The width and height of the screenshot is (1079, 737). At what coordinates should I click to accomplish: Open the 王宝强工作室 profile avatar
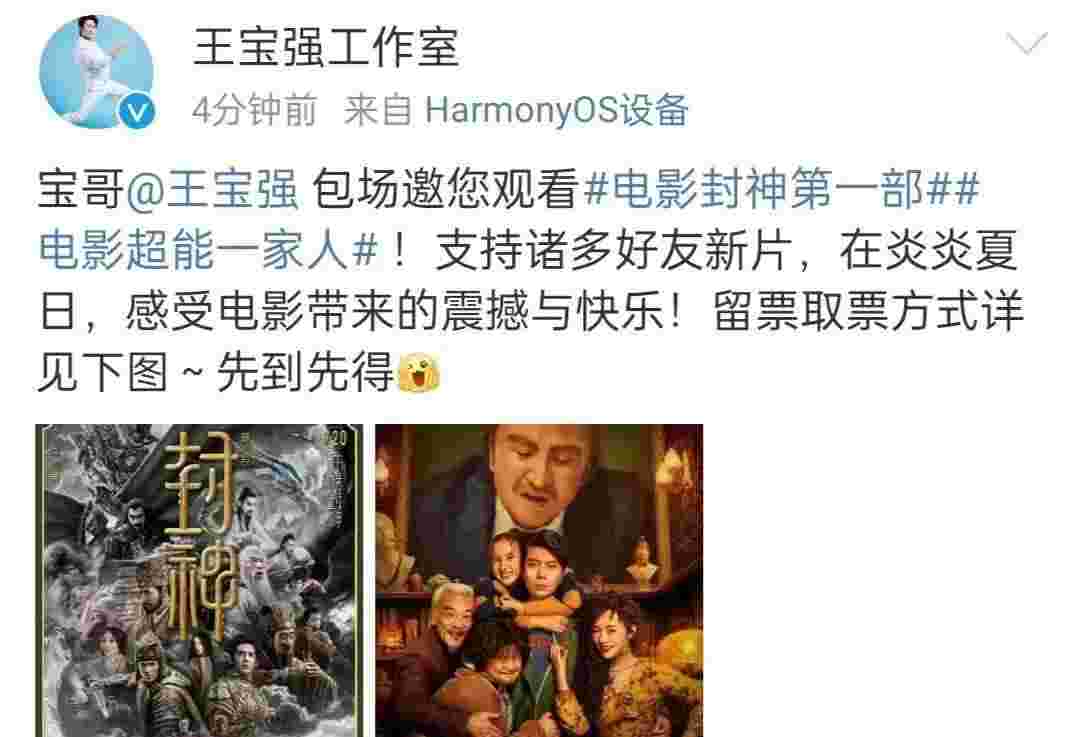point(97,71)
